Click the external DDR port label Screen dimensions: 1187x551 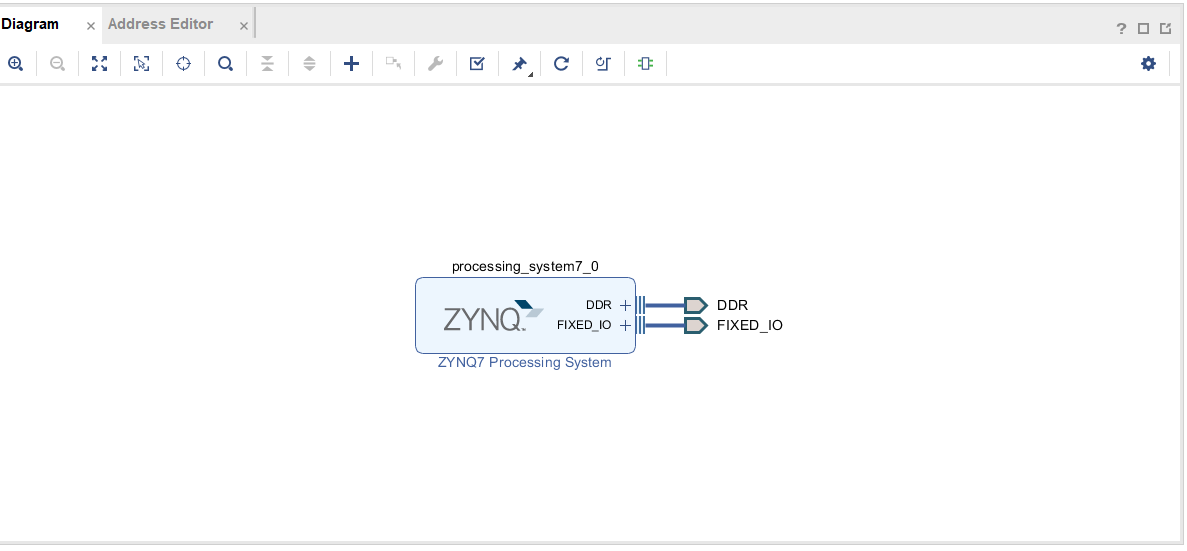click(x=732, y=305)
